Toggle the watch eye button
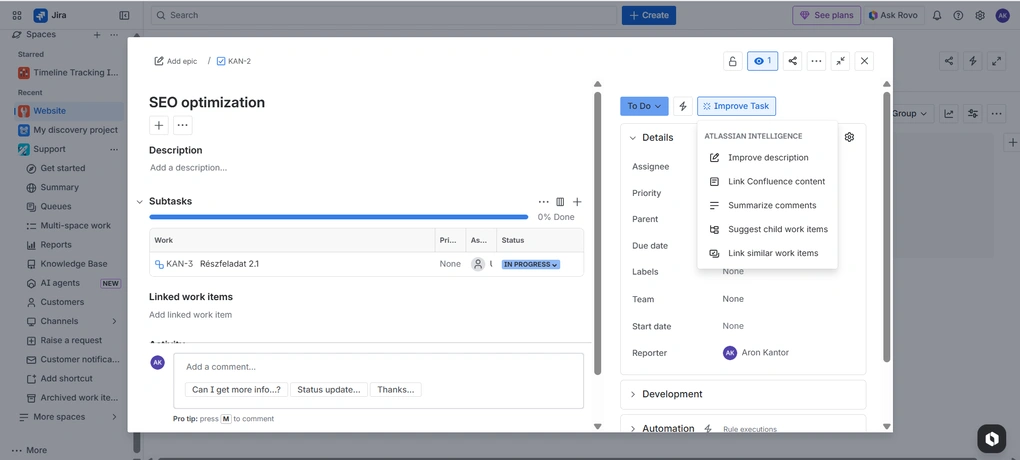The height and width of the screenshot is (460, 1020). point(762,61)
